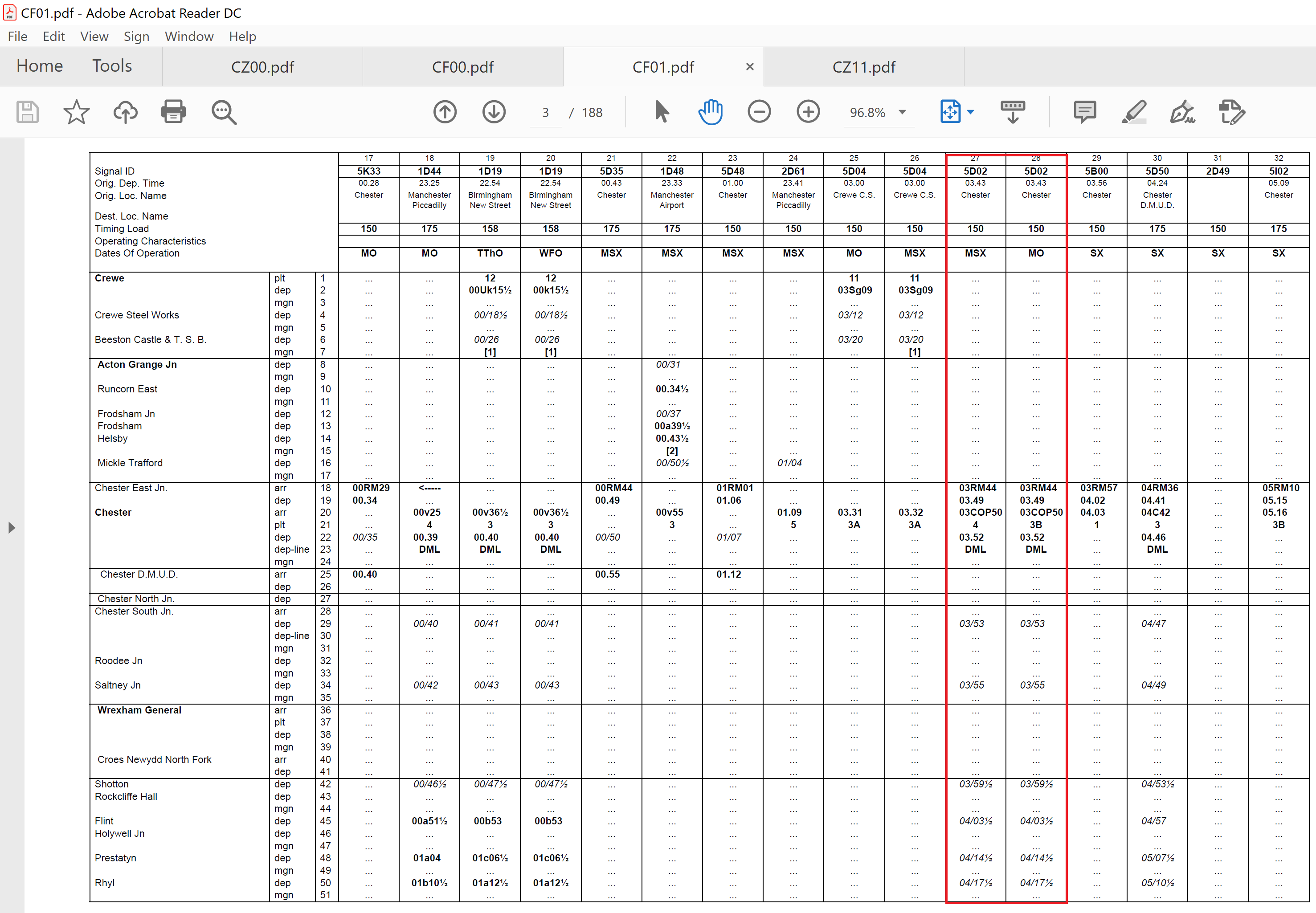Click the Save file icon
The image size is (1316, 913).
[x=27, y=112]
